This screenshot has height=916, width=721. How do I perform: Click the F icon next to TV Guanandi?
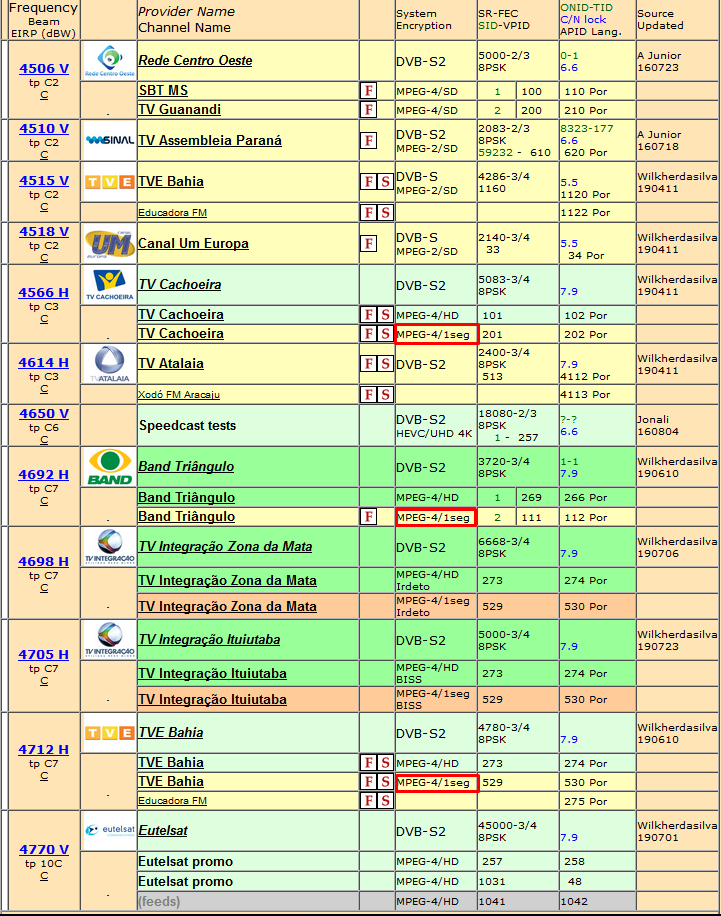369,110
